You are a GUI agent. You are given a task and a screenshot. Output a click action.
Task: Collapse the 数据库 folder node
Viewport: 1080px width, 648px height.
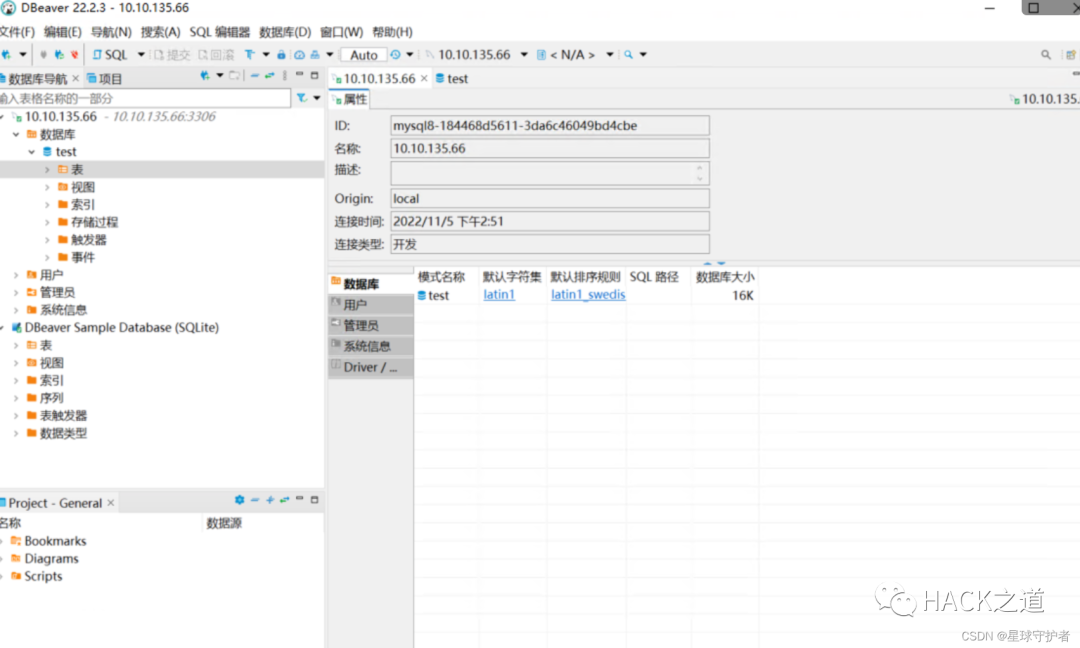point(16,134)
